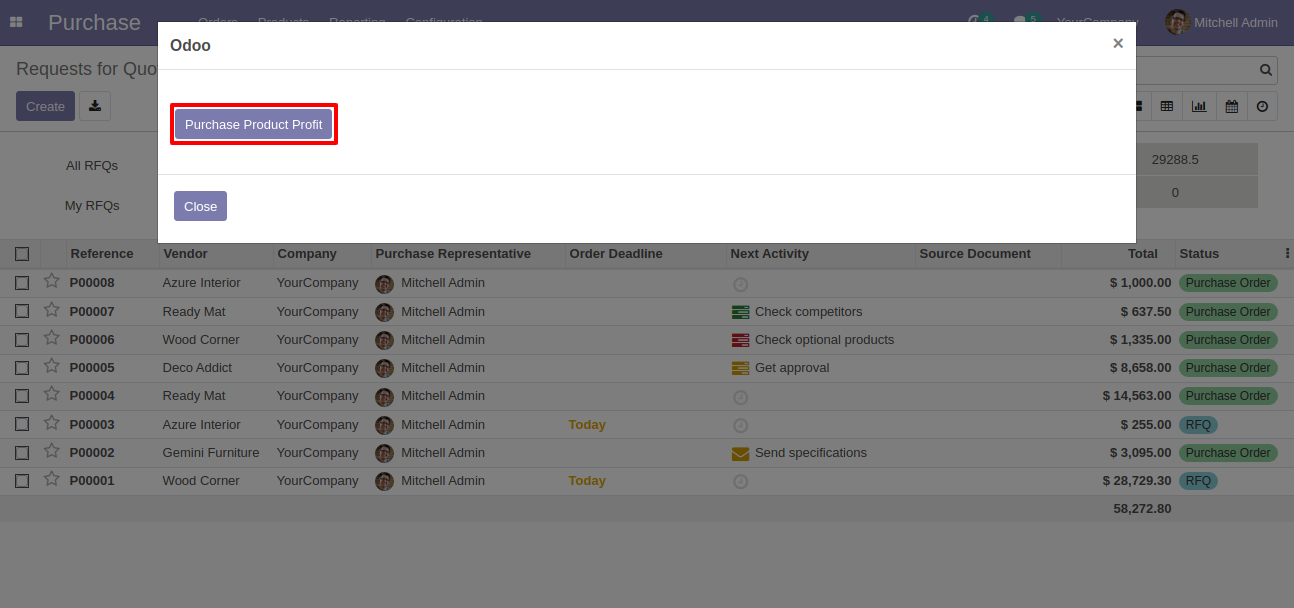Image resolution: width=1294 pixels, height=608 pixels.
Task: Click the RFQ status badge for P00003
Action: [x=1198, y=425]
